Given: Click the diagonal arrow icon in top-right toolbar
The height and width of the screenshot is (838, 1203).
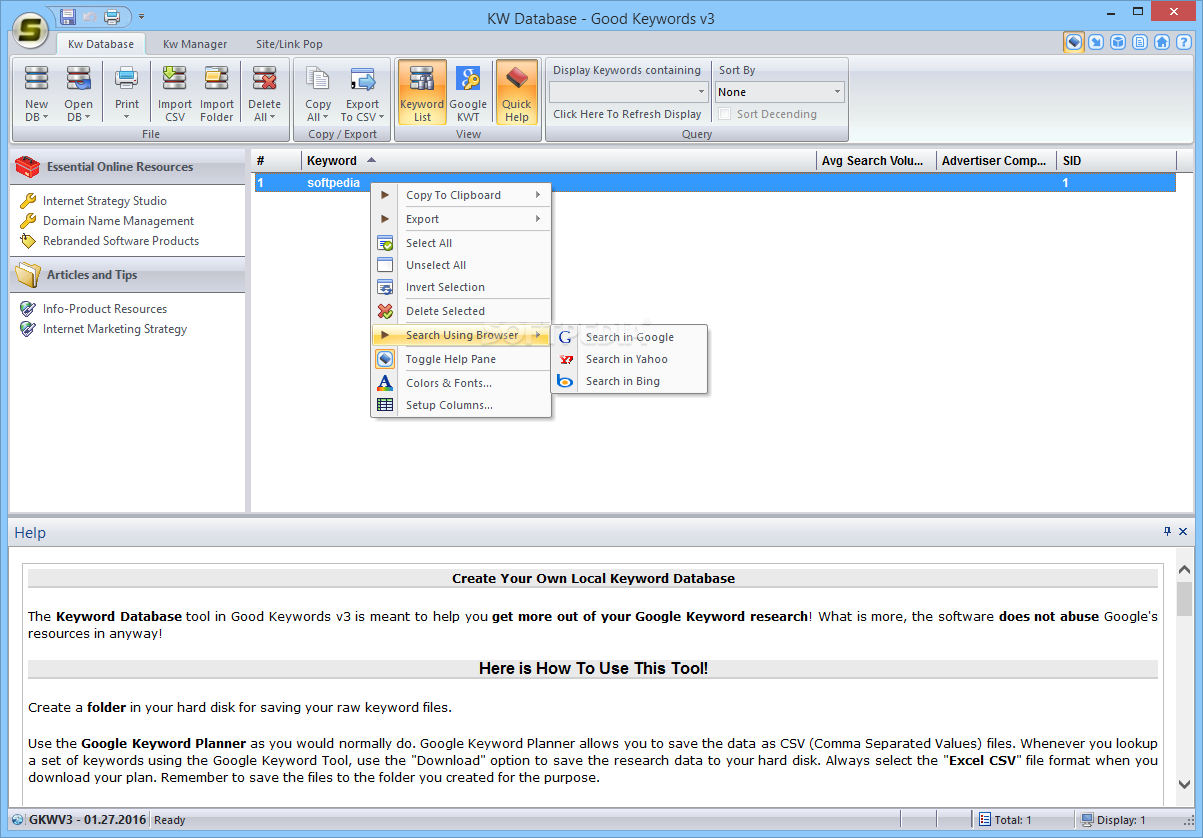Looking at the screenshot, I should (x=1096, y=42).
